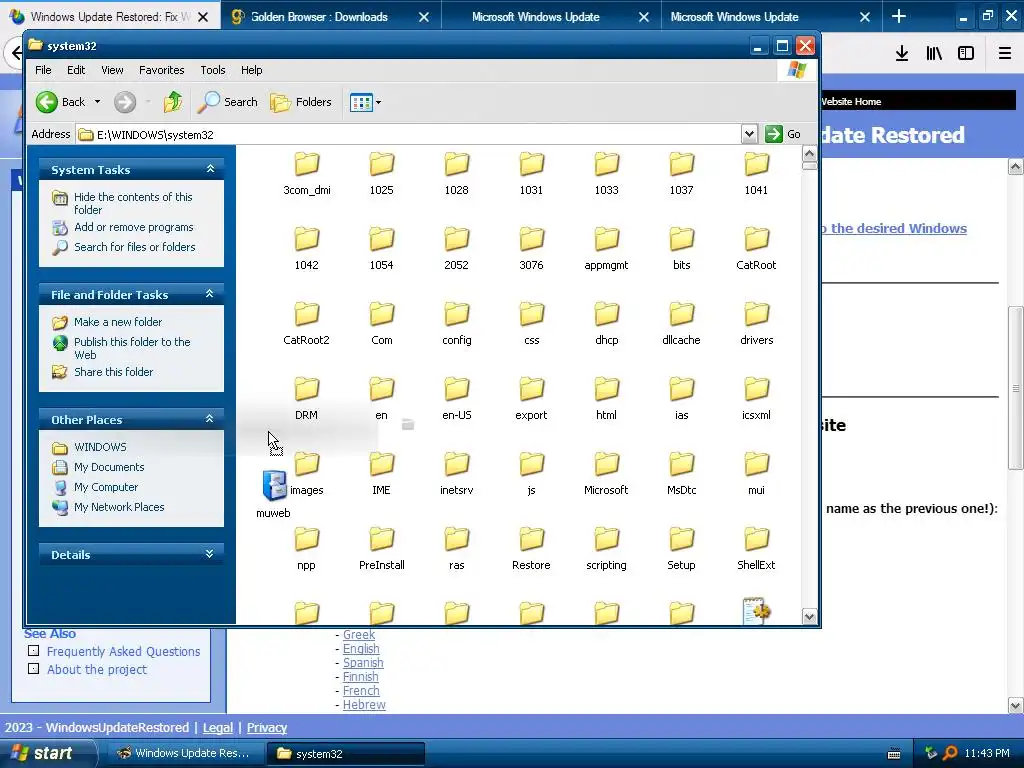
Task: Go to WINDOWS in Other Places
Action: point(100,447)
